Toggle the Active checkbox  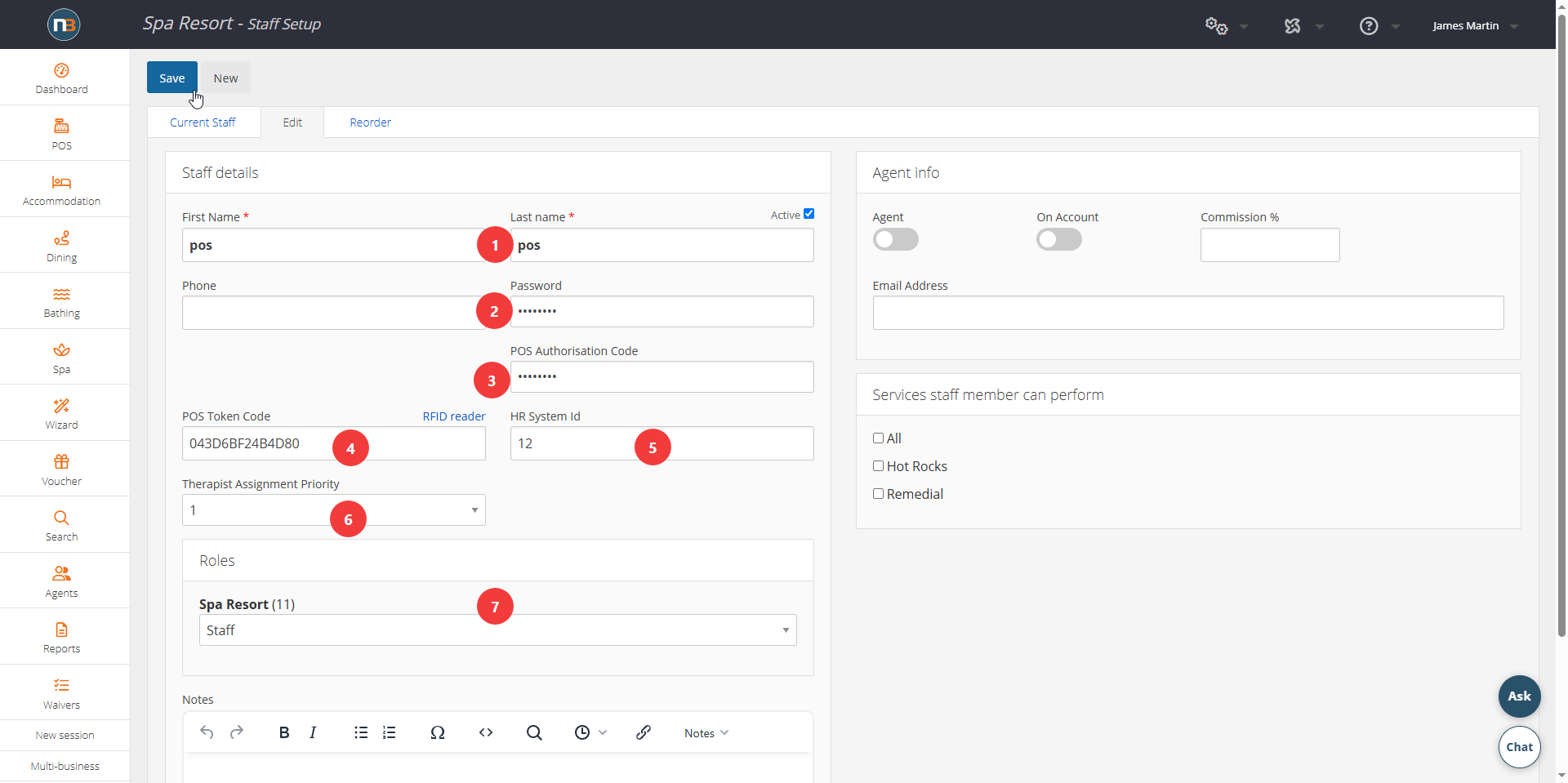click(x=808, y=214)
